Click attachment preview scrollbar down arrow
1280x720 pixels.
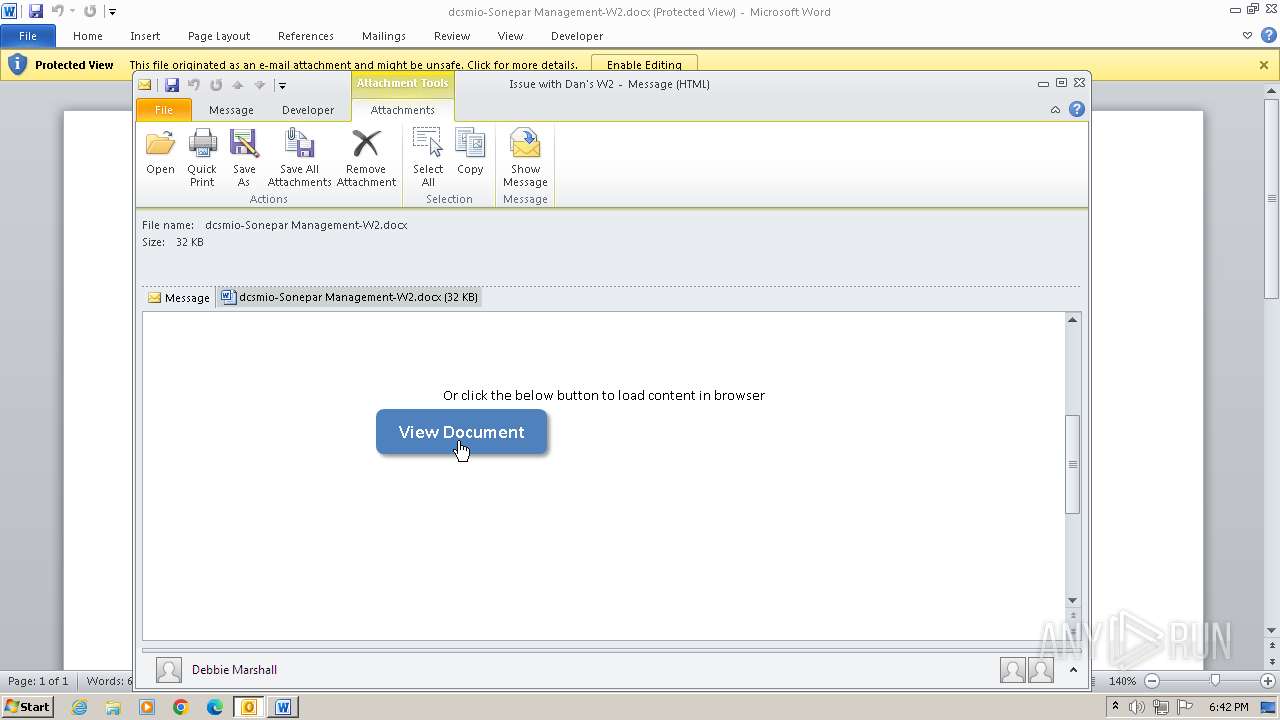click(1073, 601)
